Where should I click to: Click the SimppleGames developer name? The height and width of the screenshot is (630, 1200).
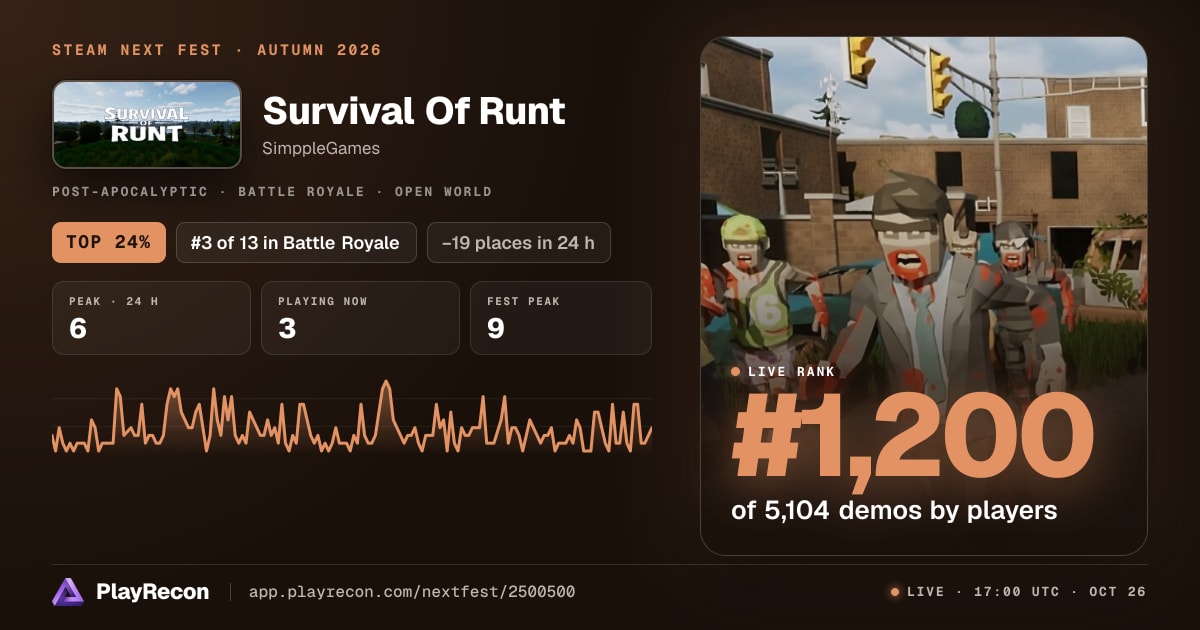(x=321, y=148)
